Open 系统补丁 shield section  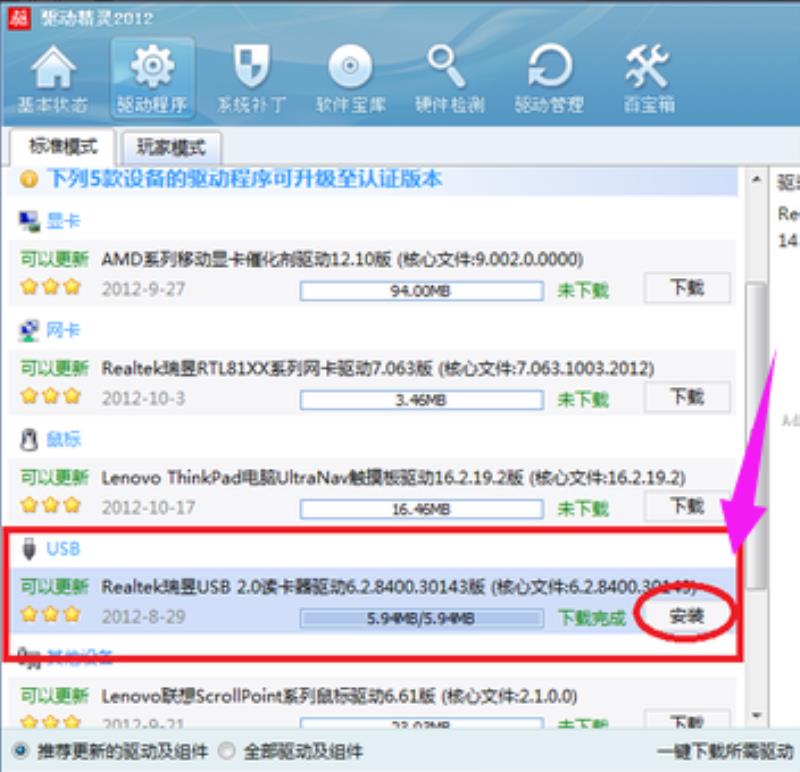(251, 79)
